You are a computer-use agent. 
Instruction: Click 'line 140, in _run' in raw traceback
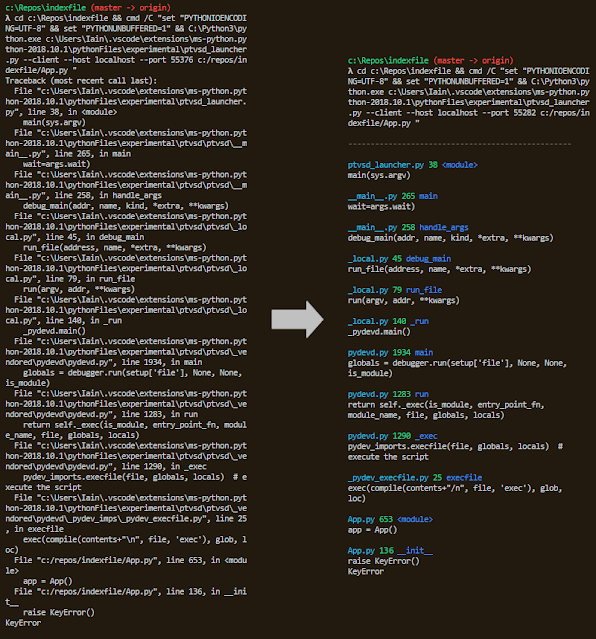[x=83, y=320]
